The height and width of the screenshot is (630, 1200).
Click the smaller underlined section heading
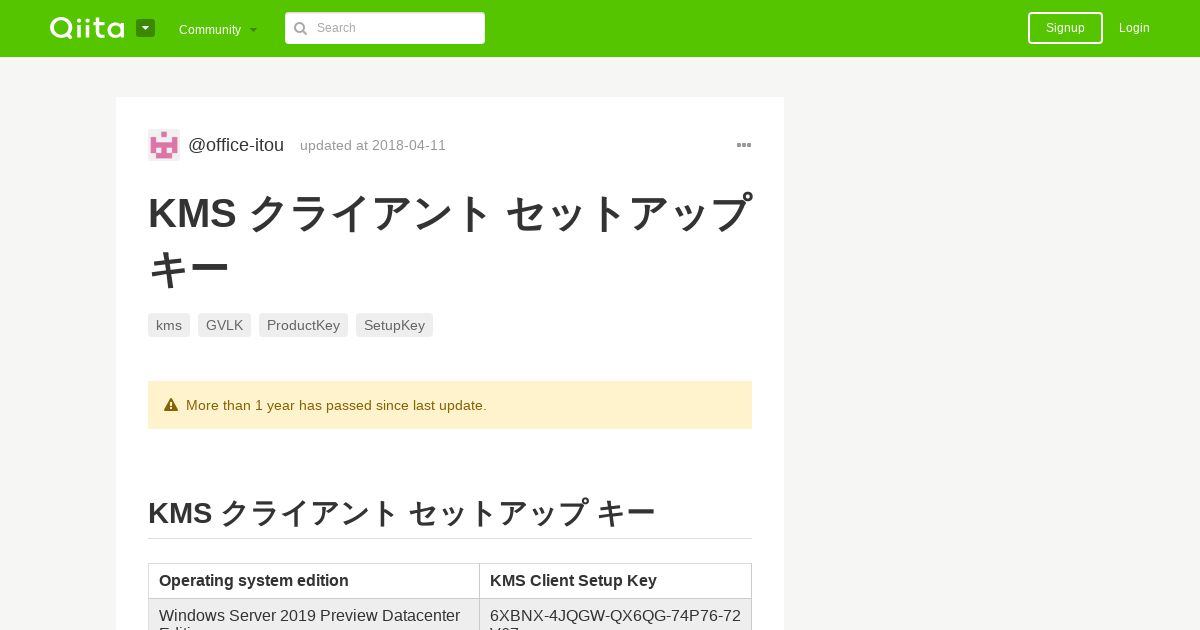(x=450, y=513)
